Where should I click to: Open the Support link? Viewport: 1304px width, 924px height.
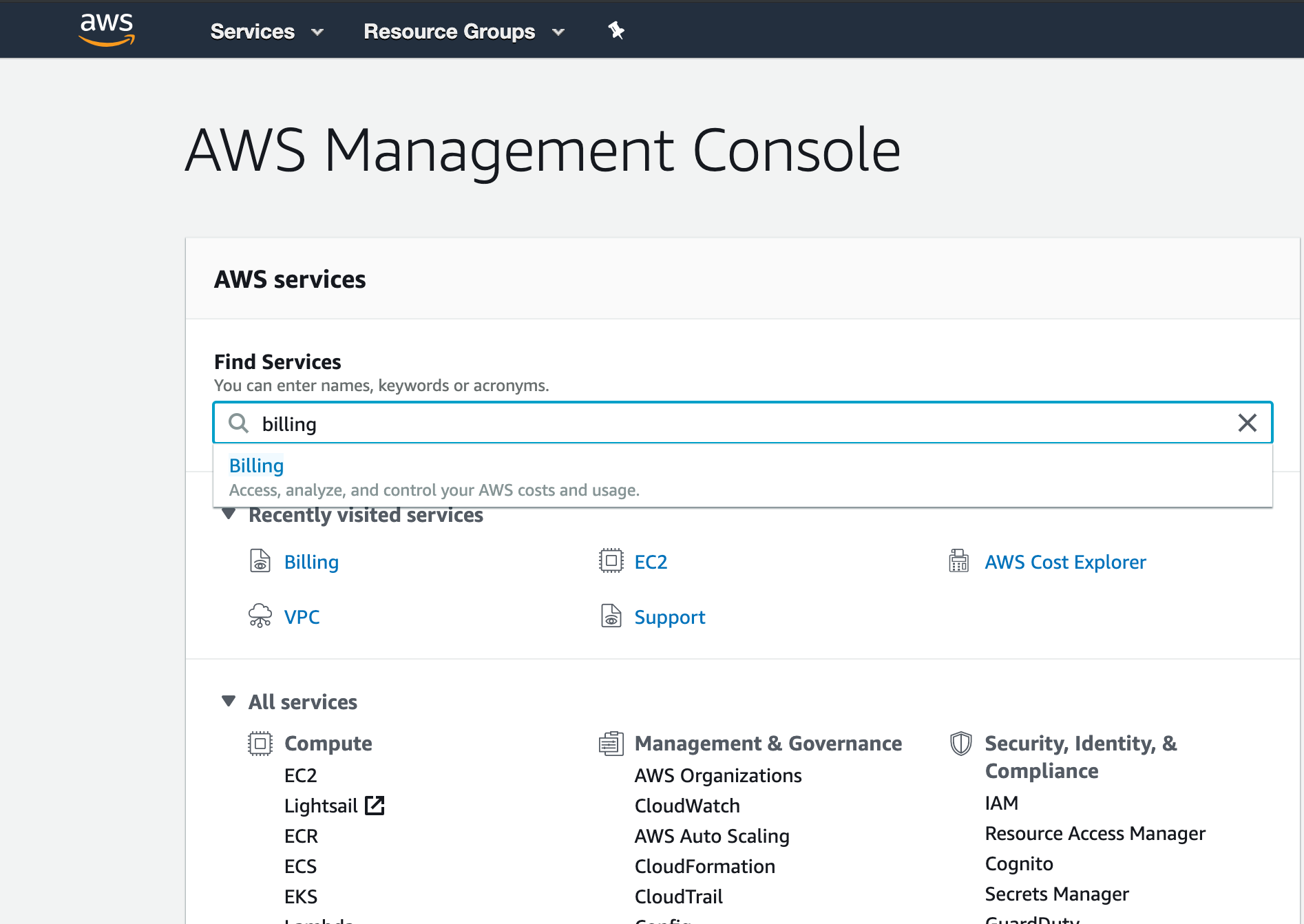(669, 617)
